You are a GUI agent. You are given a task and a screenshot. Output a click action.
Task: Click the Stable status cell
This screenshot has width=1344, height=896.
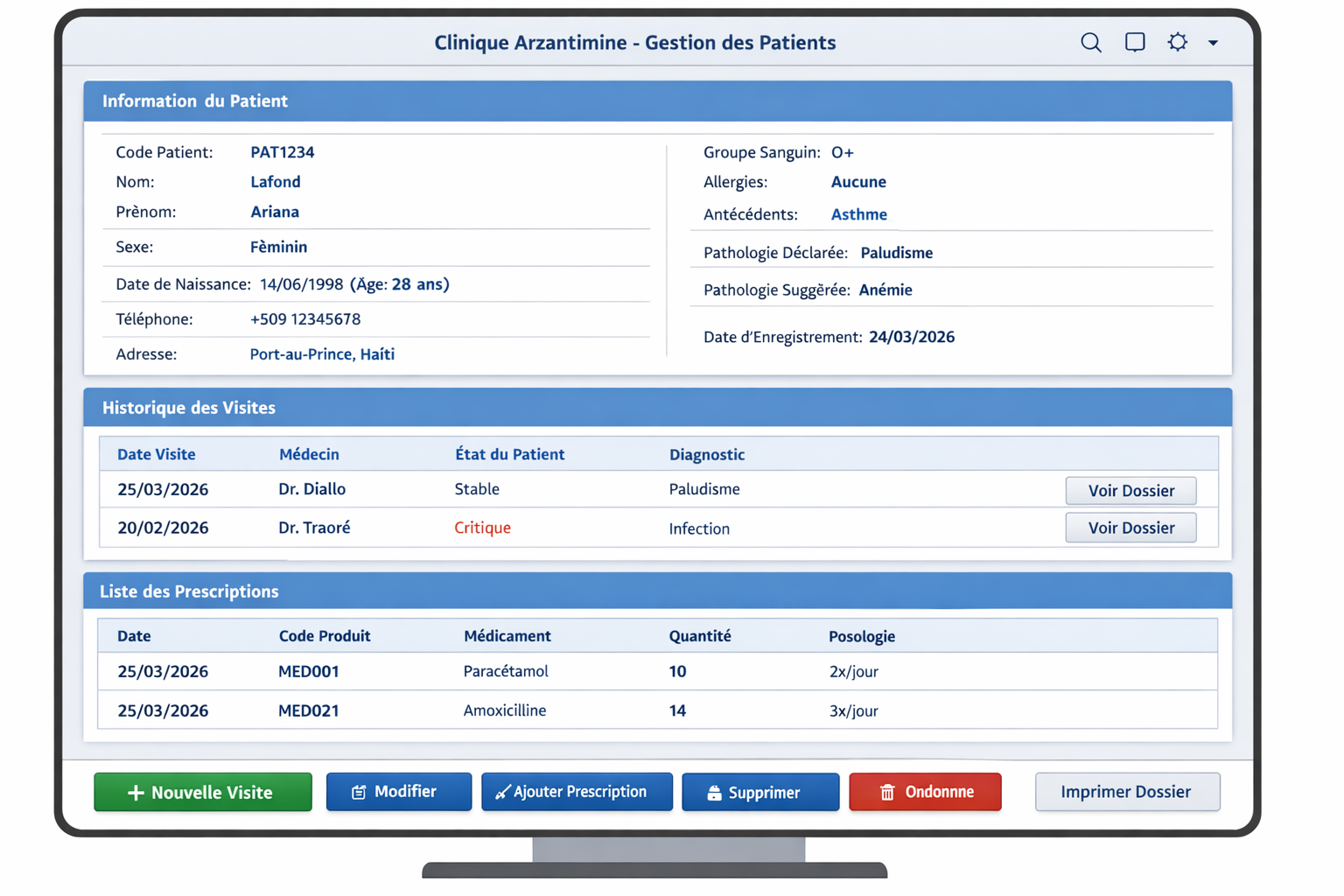click(477, 489)
